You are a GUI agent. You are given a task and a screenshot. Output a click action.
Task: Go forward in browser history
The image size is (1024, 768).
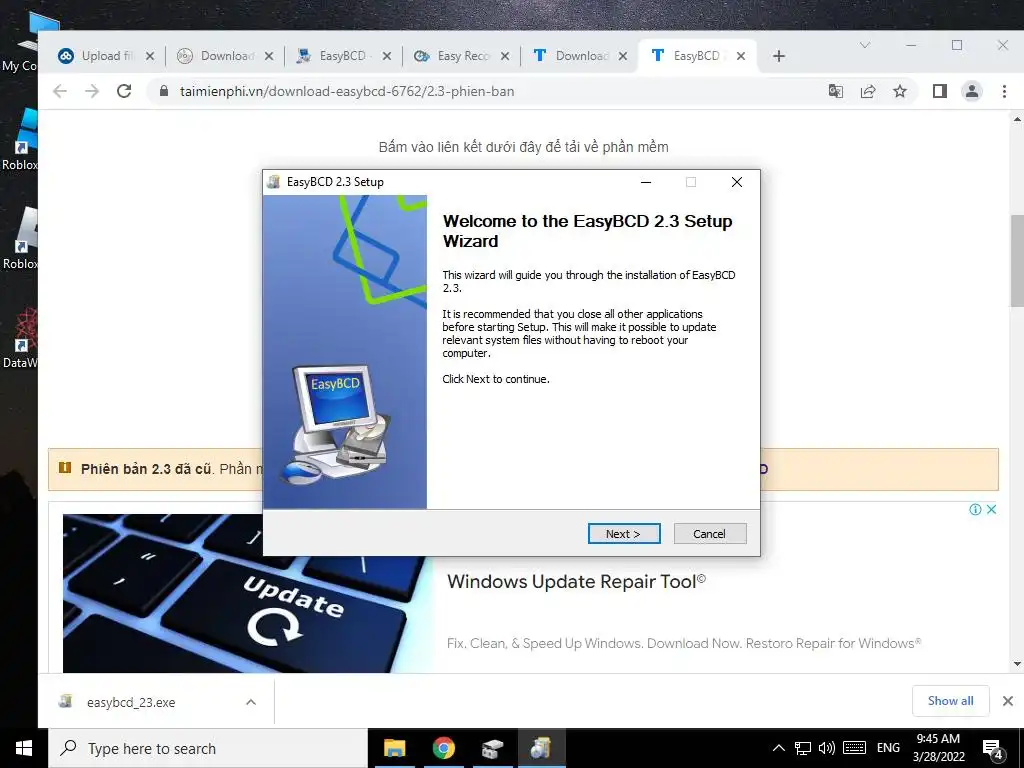coord(92,91)
